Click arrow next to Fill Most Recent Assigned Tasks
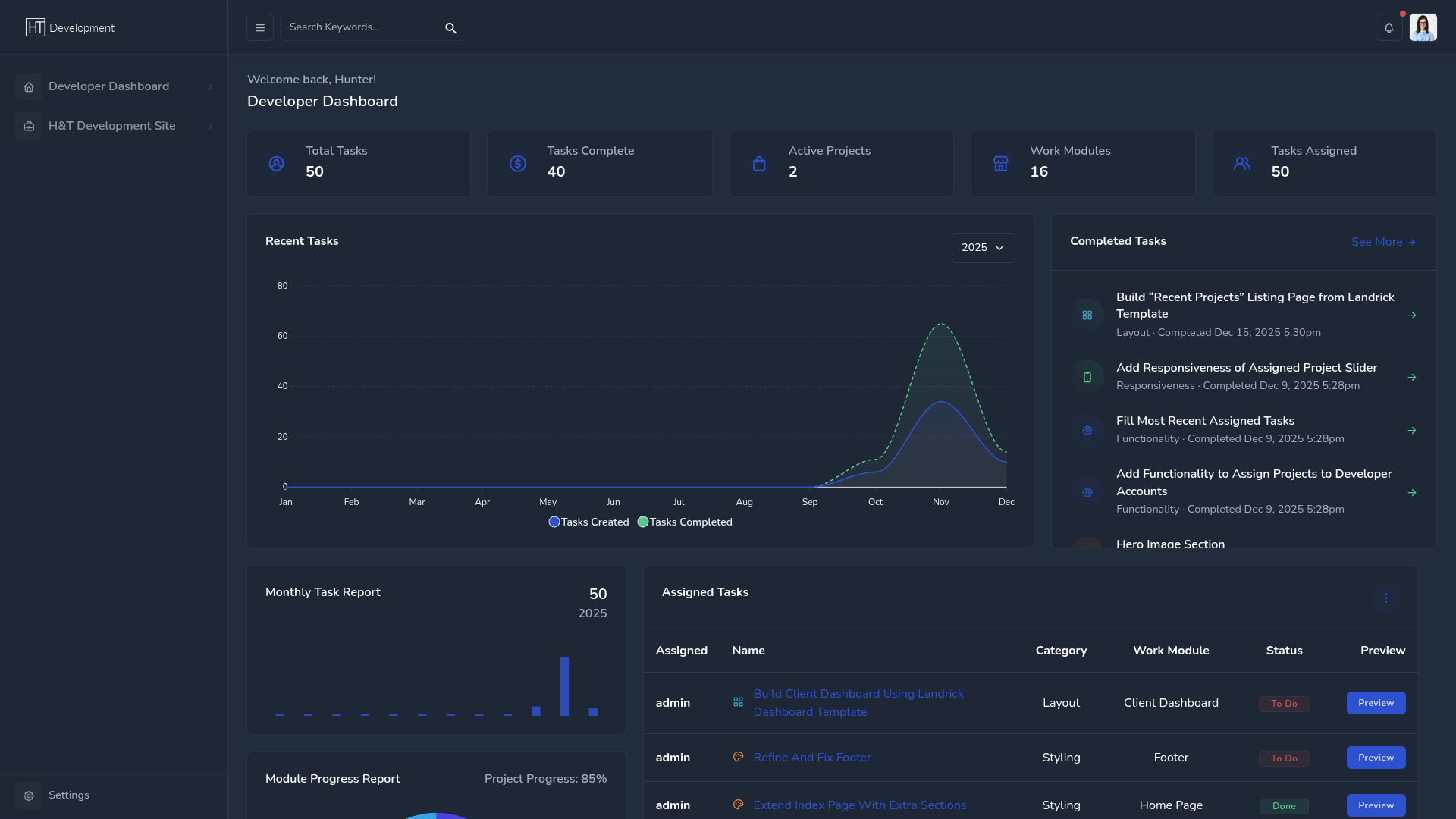 (x=1411, y=431)
